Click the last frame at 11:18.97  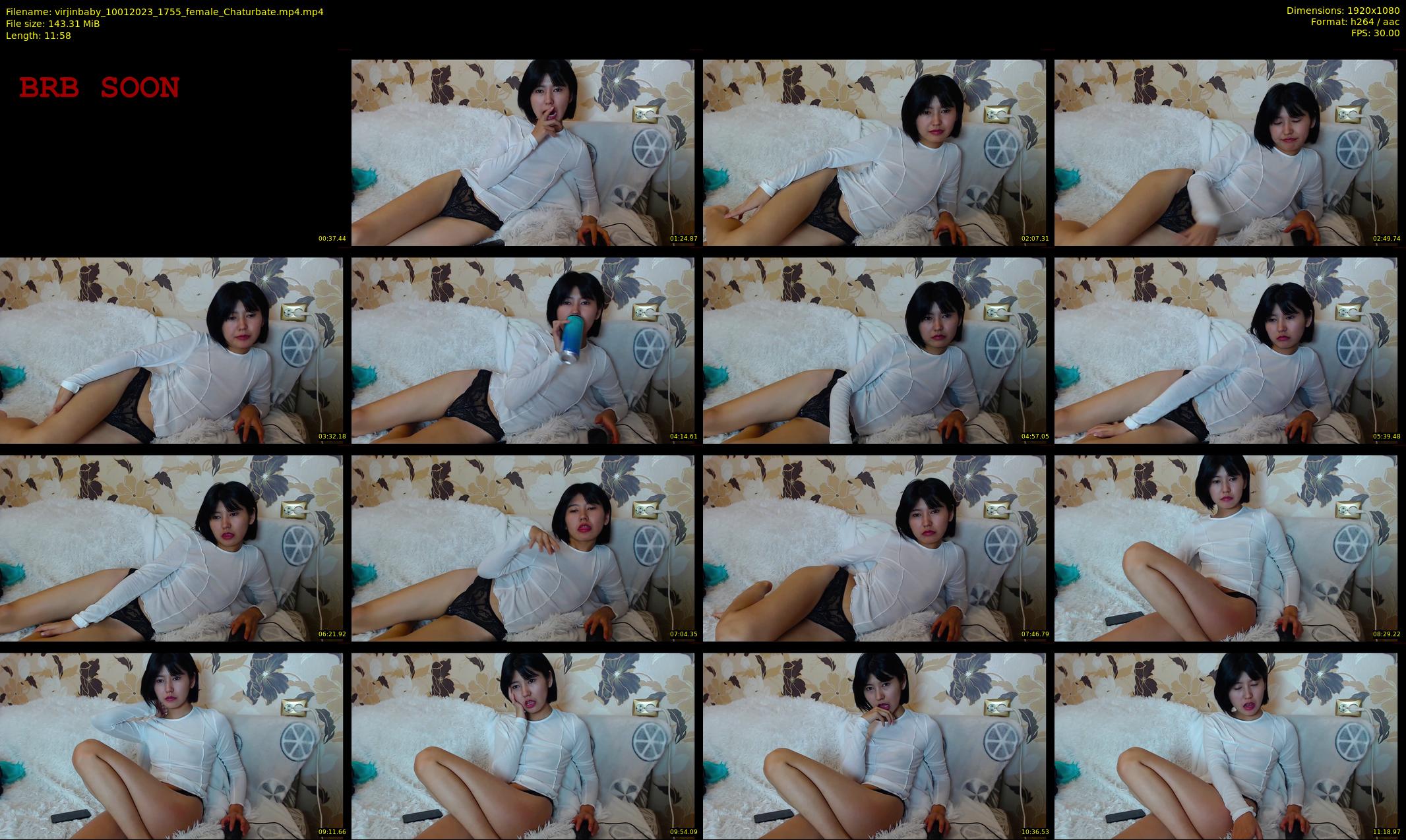point(1225,745)
